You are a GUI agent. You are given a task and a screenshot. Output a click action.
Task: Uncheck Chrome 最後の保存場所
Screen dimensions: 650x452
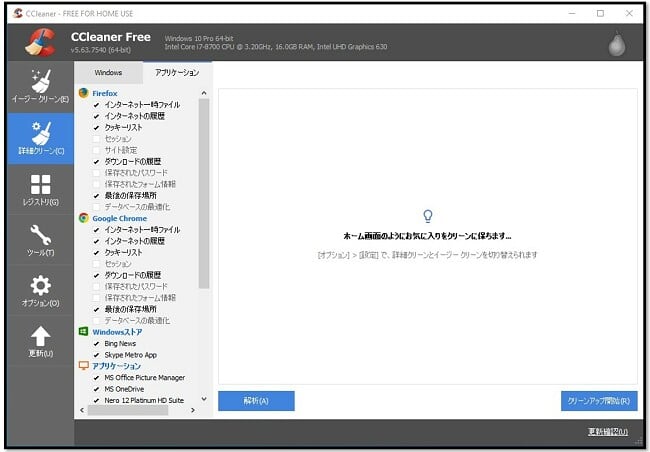pyautogui.click(x=96, y=309)
